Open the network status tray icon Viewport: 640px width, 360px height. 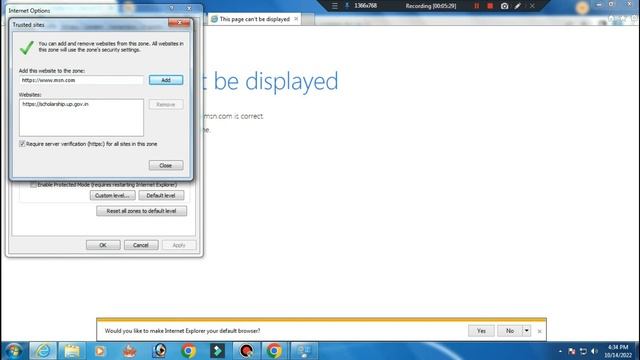[583, 351]
